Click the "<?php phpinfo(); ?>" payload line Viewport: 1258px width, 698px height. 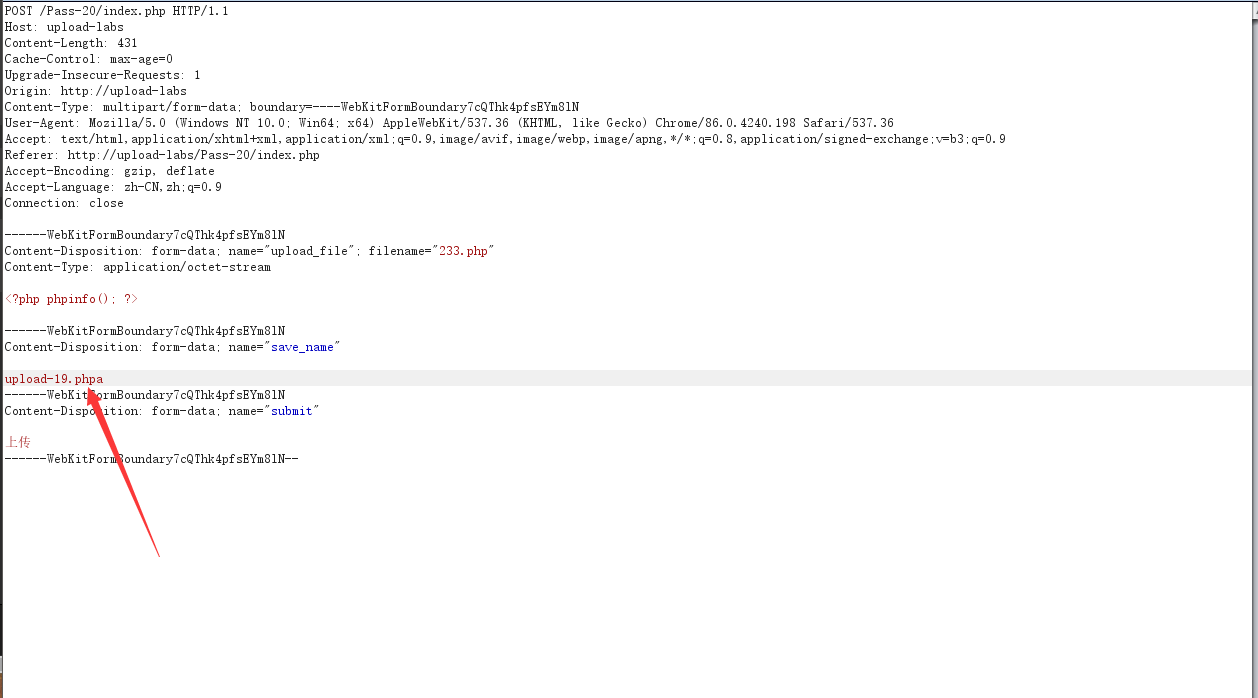(x=71, y=299)
